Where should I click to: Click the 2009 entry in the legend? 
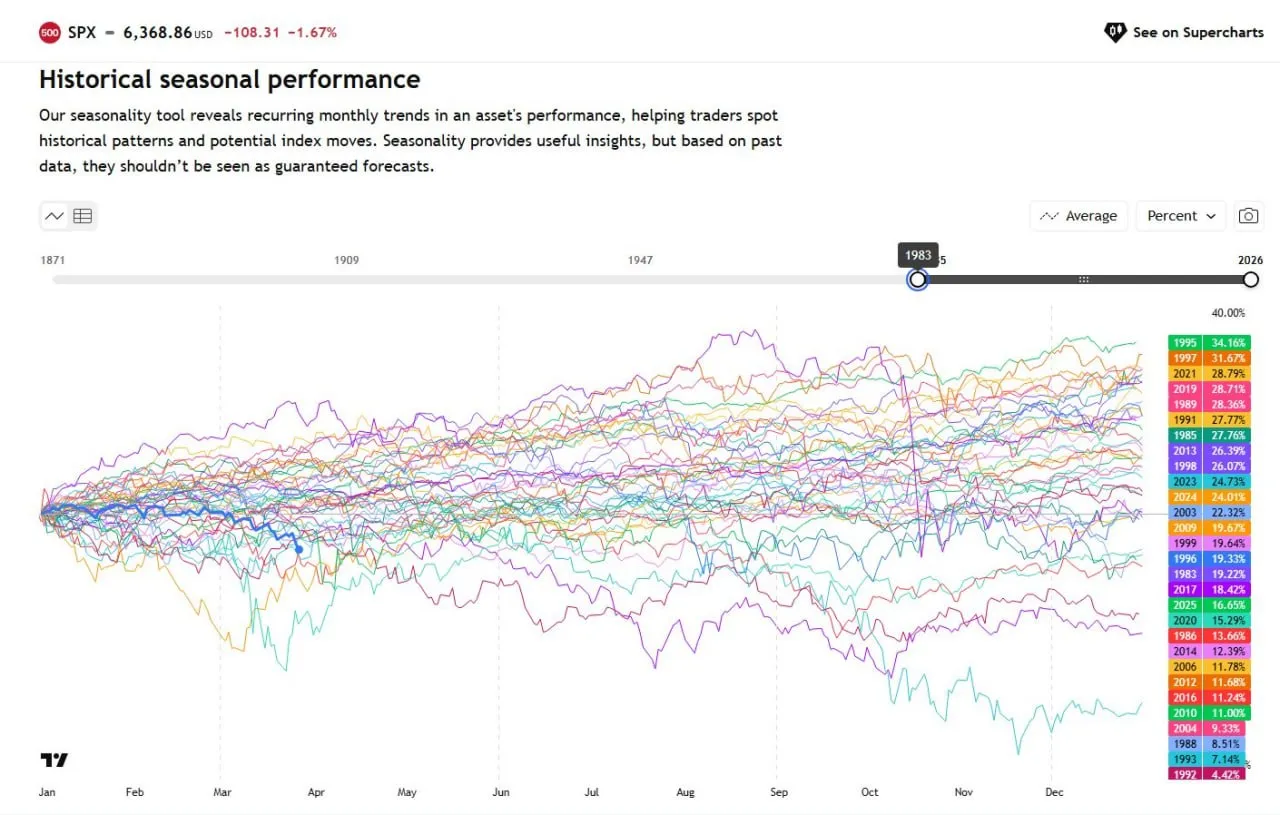(x=1207, y=527)
